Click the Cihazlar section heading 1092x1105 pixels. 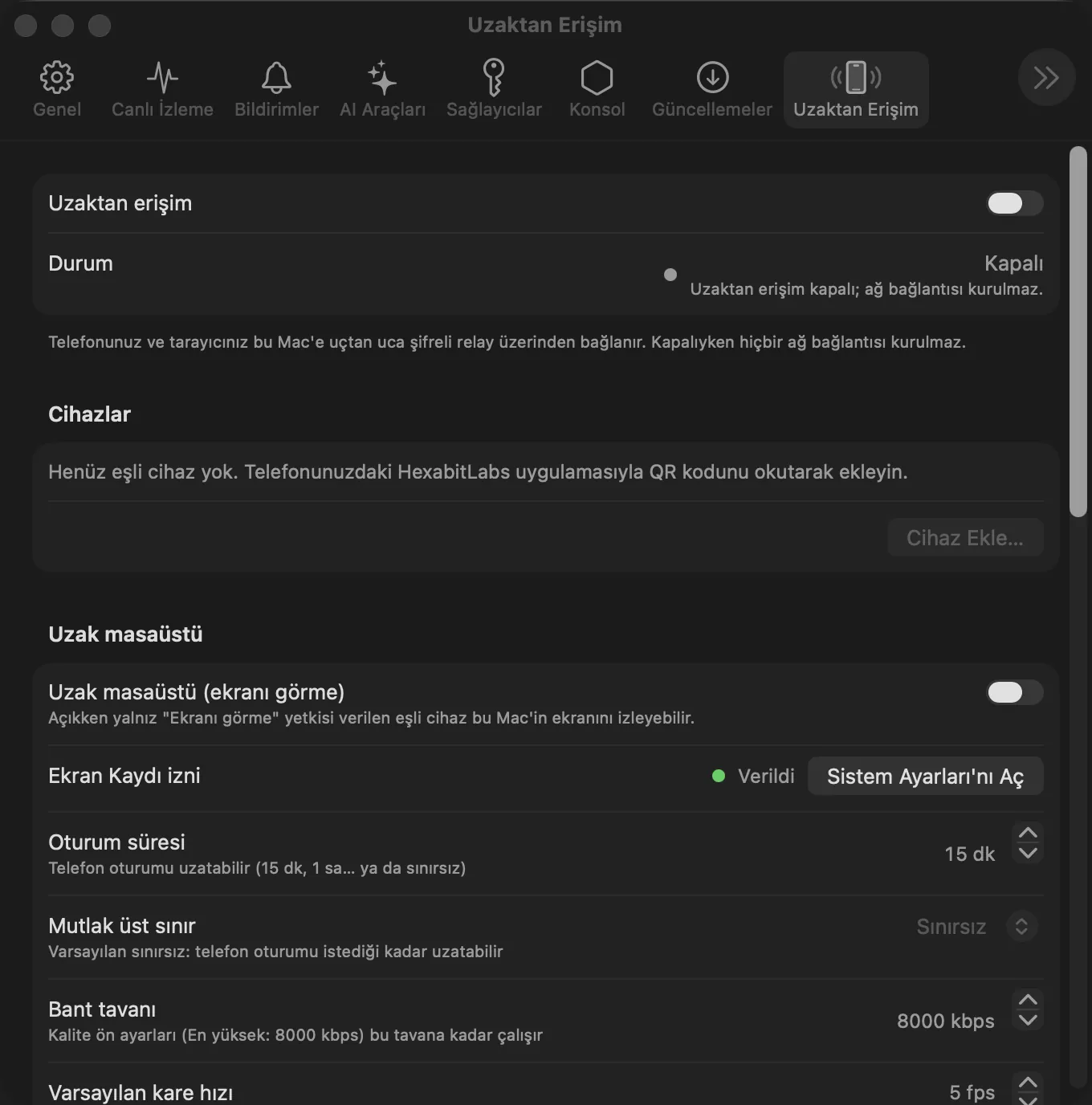[x=89, y=414]
